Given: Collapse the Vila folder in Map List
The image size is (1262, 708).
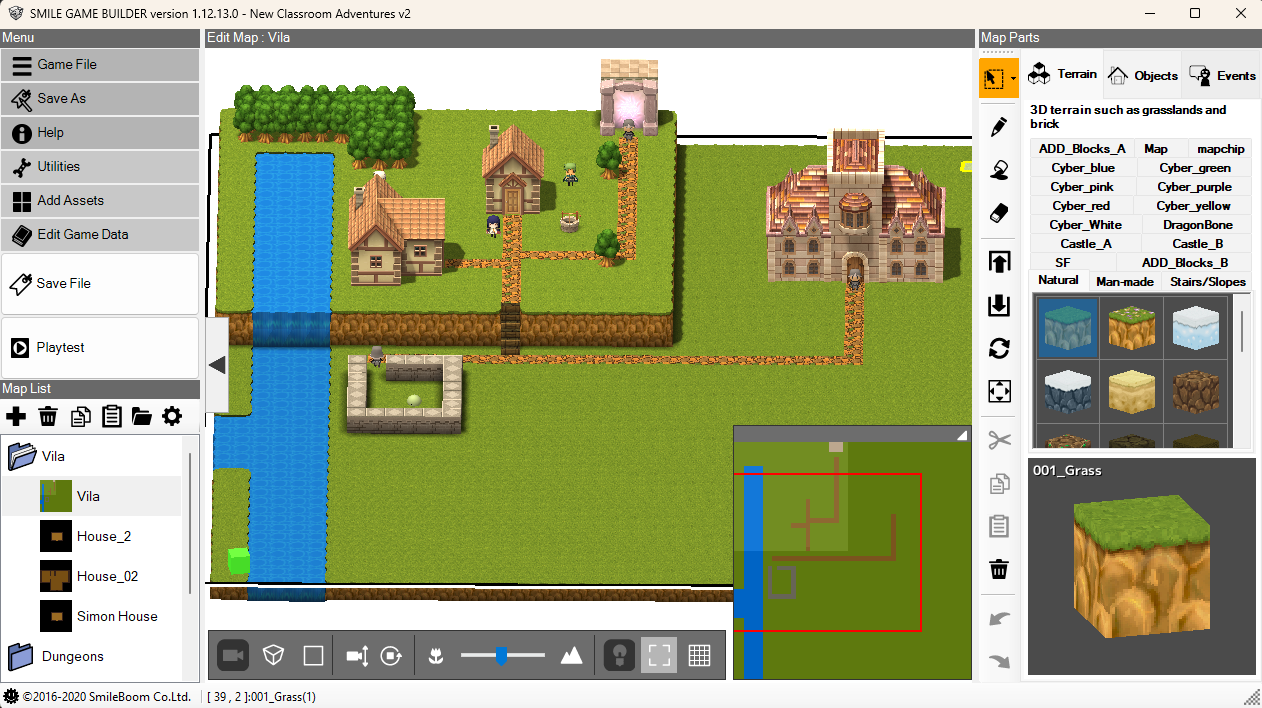Looking at the screenshot, I should click(22, 457).
